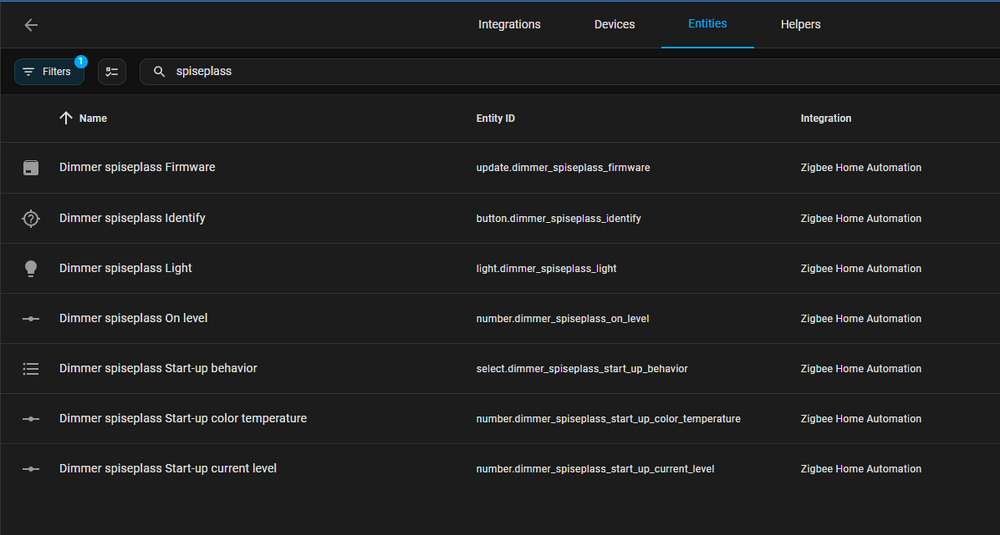Open Dimmer spiseplass Start-up behavior row

tap(158, 368)
